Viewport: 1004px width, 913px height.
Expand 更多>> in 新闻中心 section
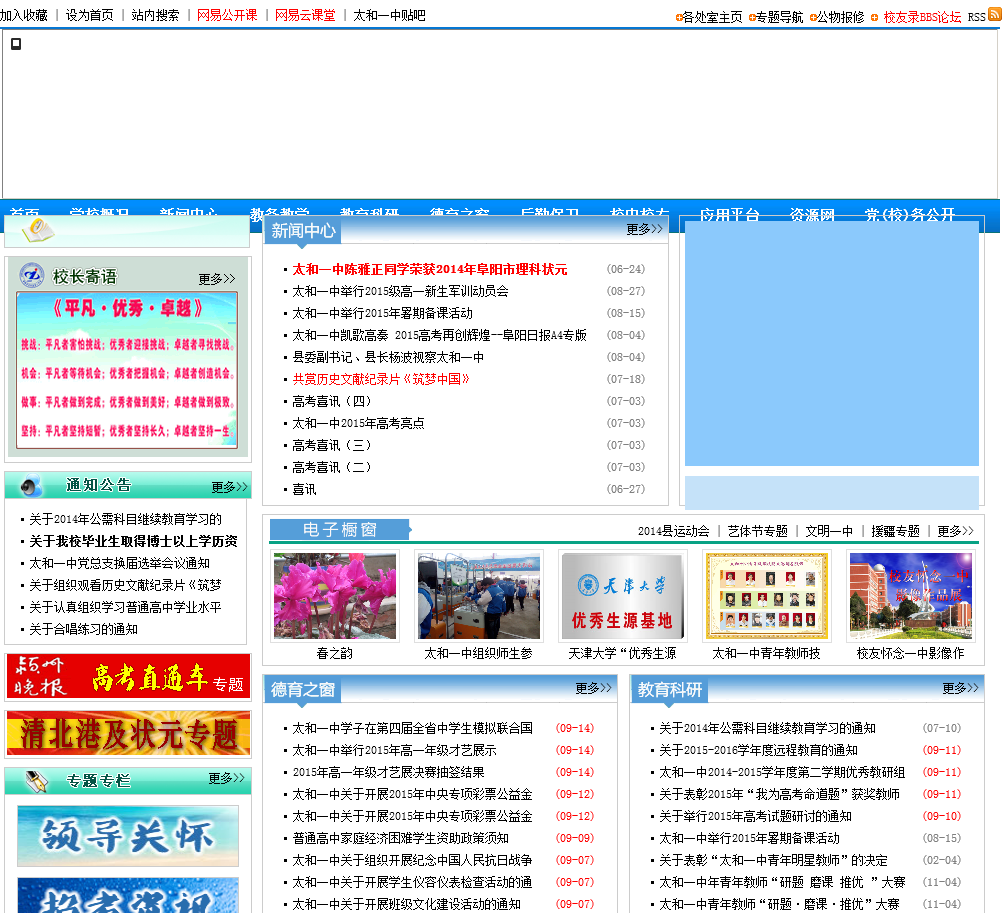coord(644,229)
